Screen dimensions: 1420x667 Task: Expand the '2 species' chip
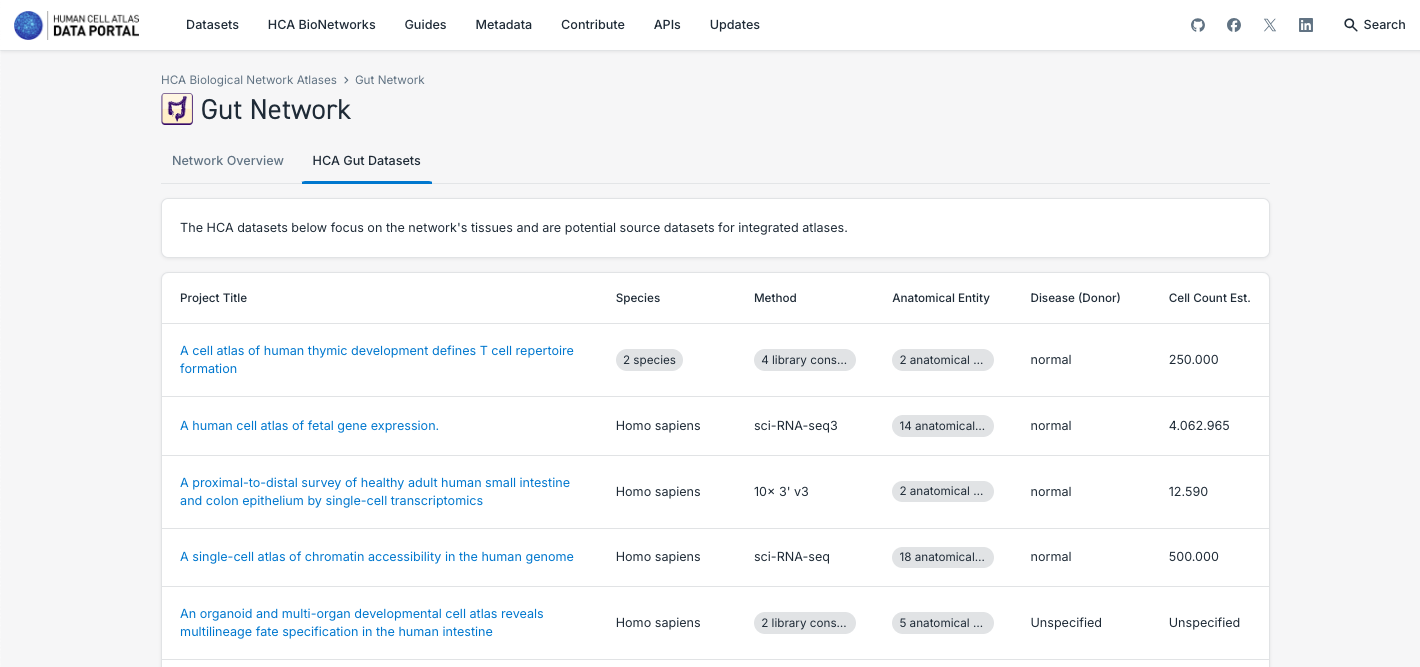click(x=649, y=360)
